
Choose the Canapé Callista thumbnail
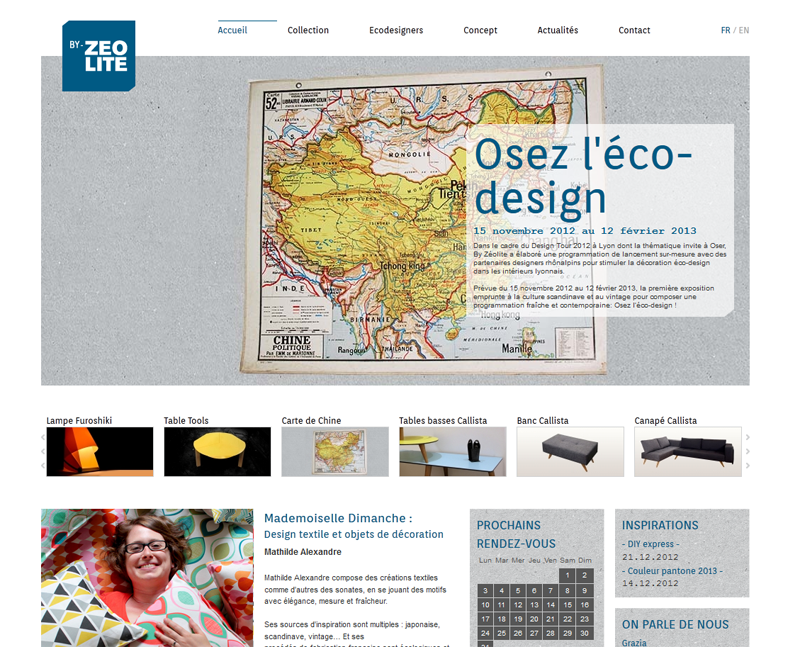pos(688,452)
